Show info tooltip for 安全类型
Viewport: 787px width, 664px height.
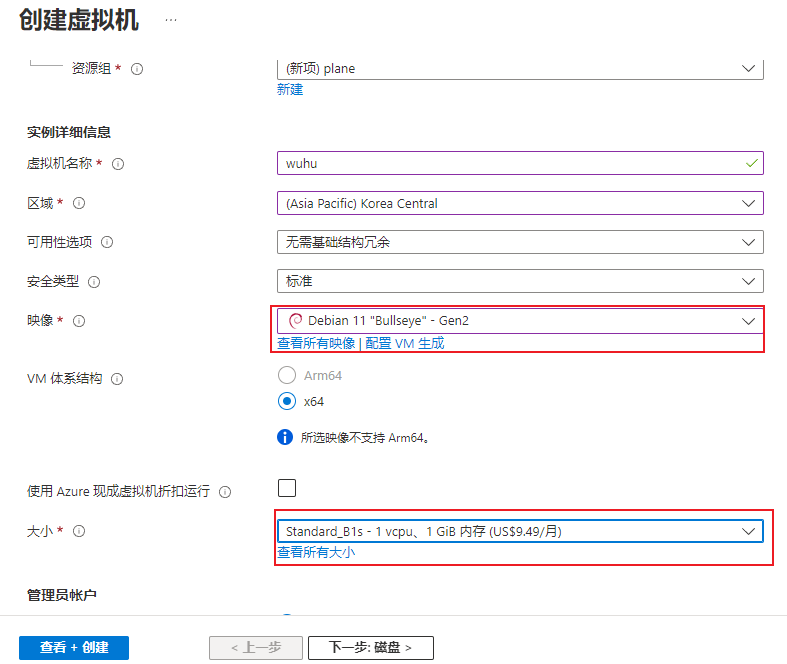click(x=94, y=282)
